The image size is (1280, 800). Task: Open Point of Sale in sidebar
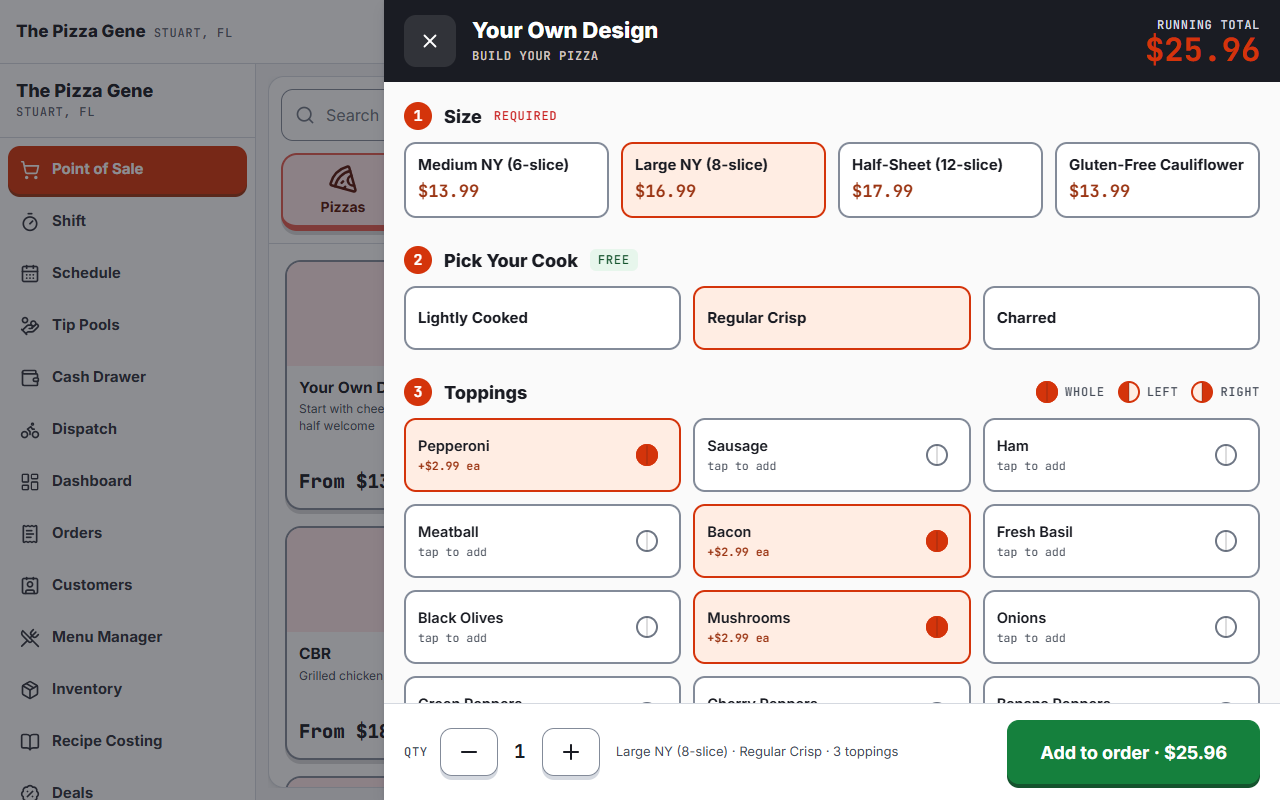(x=127, y=170)
